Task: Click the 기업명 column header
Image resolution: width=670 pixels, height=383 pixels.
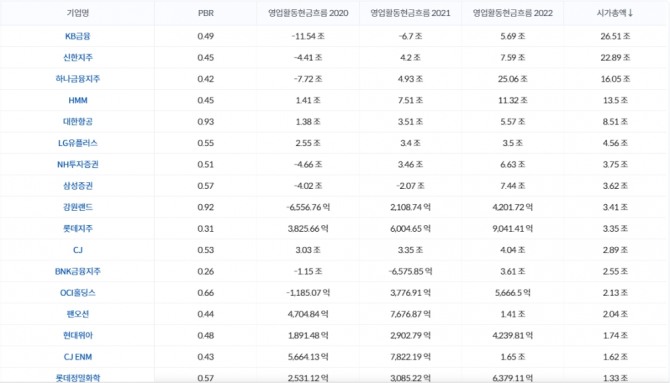Action: [x=78, y=13]
